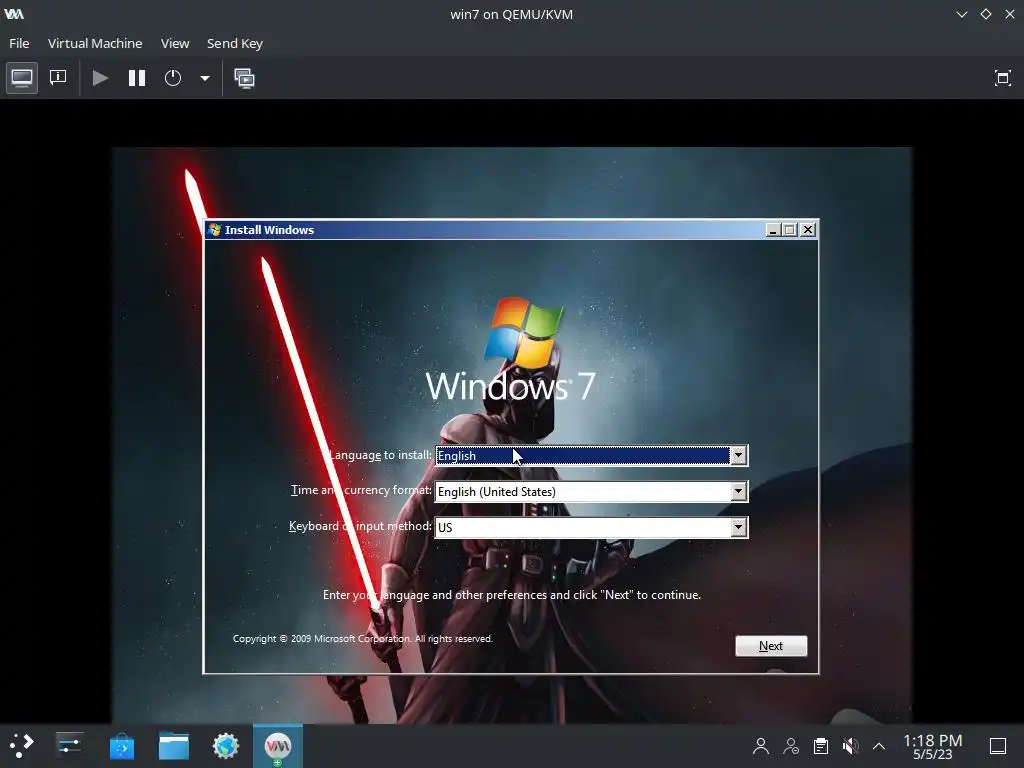Close the Install Windows dialog
Image resolution: width=1024 pixels, height=768 pixels.
pyautogui.click(x=808, y=230)
